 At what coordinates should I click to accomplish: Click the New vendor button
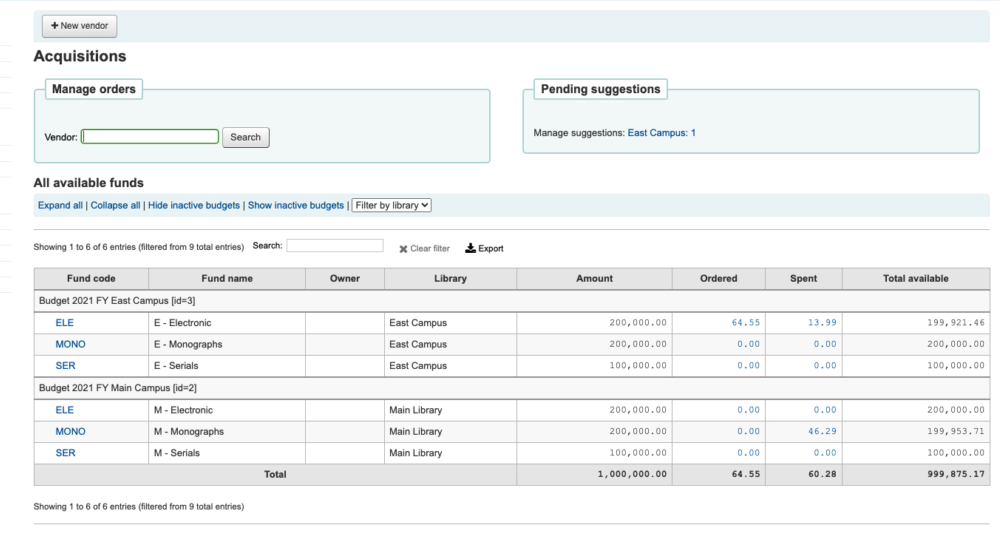click(79, 26)
